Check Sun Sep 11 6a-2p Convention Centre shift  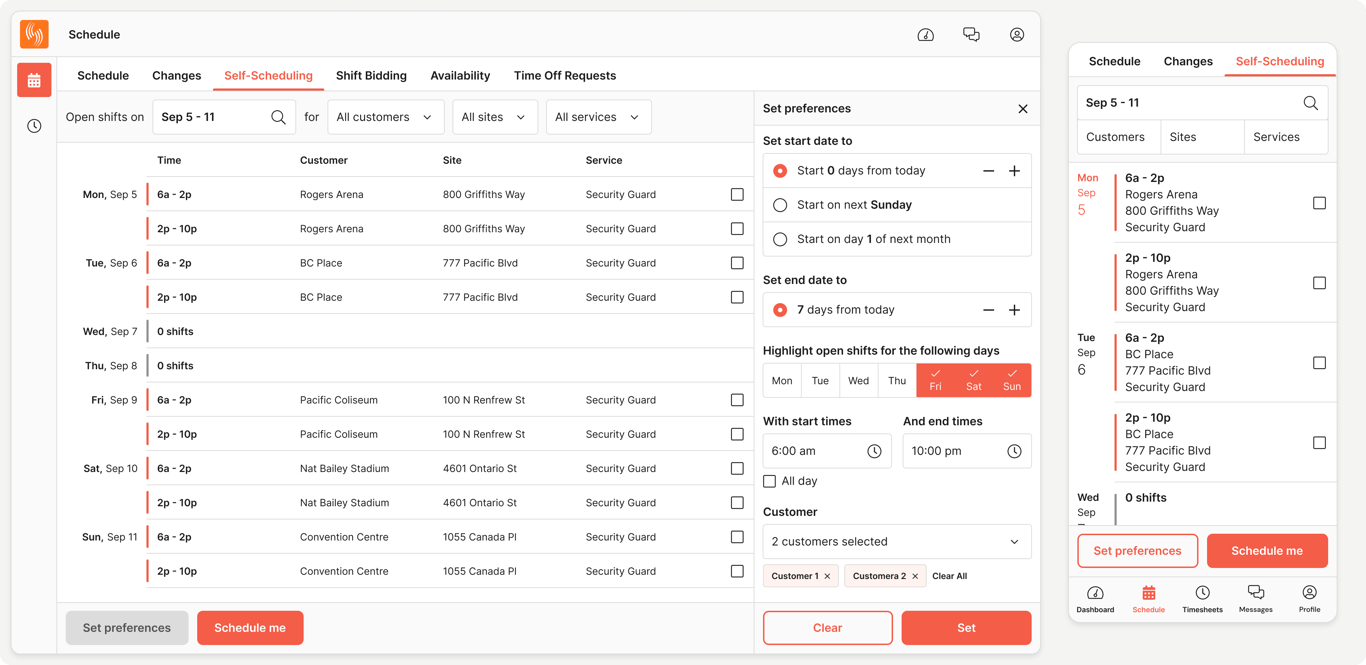[737, 537]
